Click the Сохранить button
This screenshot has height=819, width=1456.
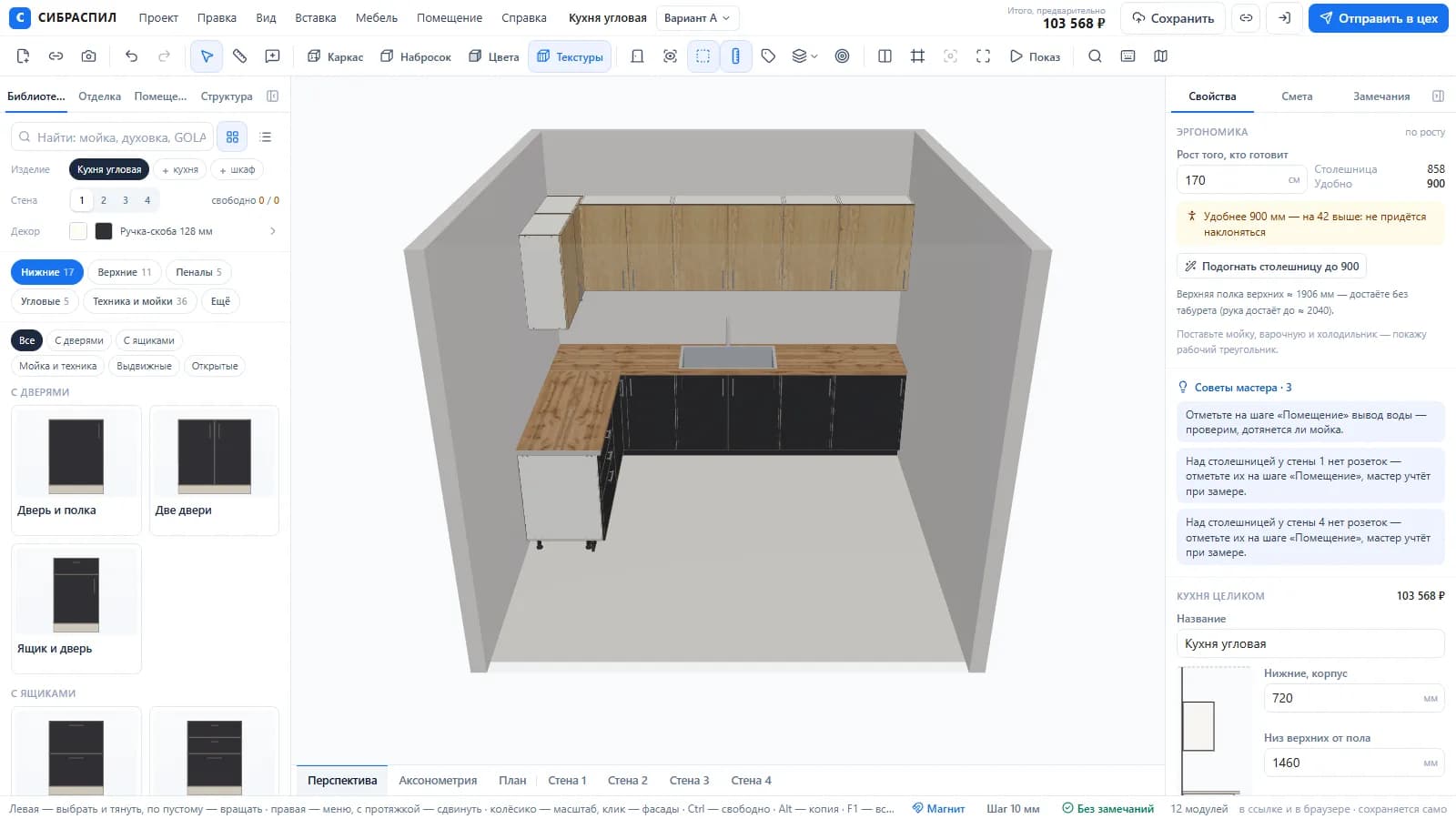coord(1173,18)
